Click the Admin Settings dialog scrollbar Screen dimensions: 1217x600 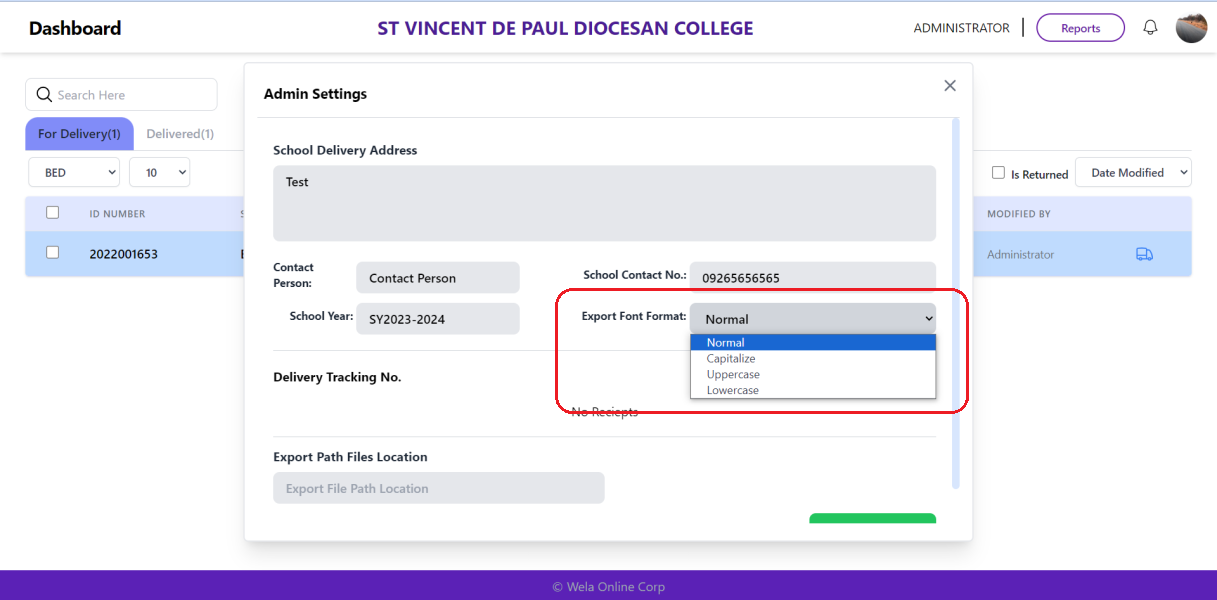[x=955, y=300]
